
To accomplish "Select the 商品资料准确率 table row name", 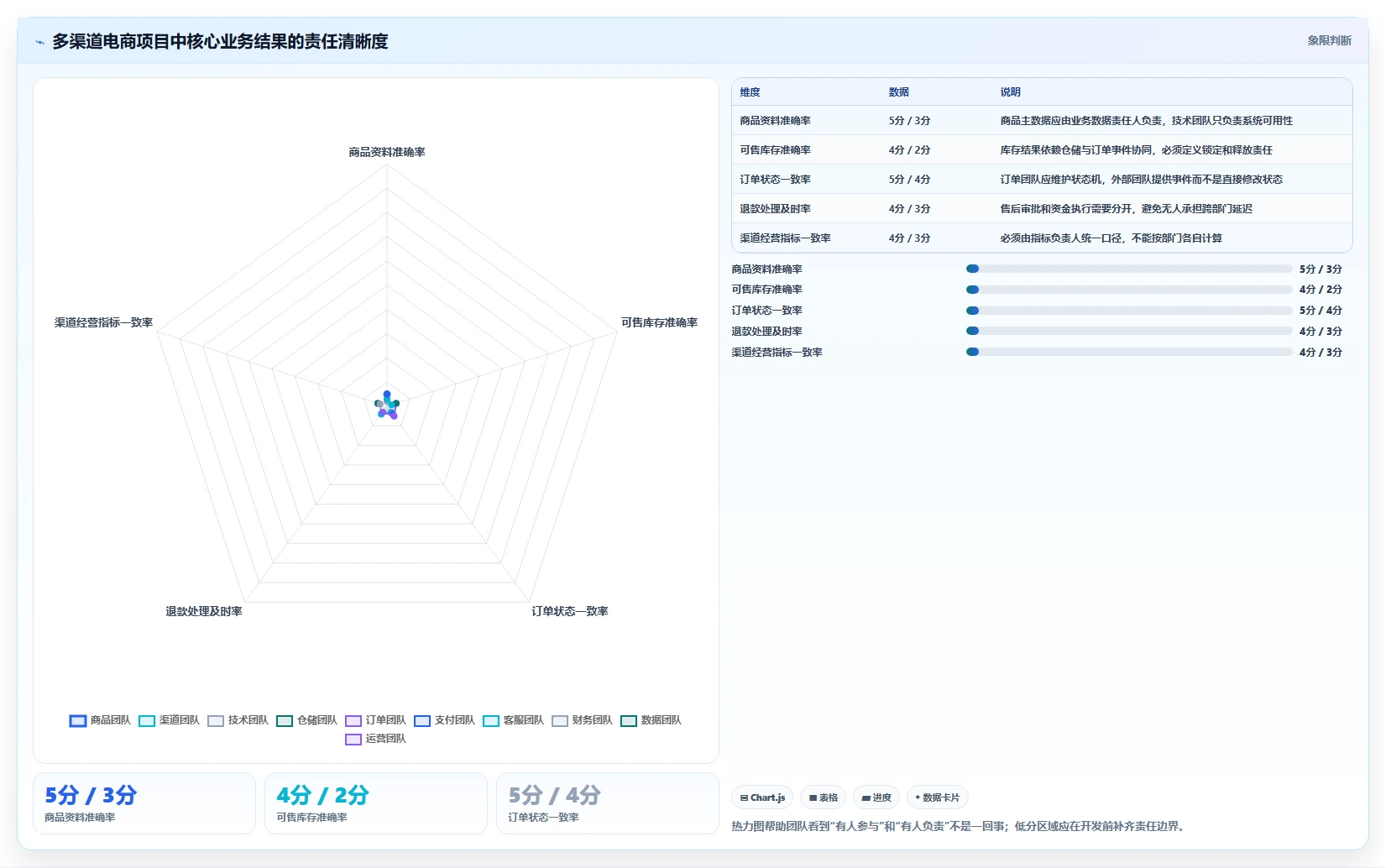I will pyautogui.click(x=775, y=121).
